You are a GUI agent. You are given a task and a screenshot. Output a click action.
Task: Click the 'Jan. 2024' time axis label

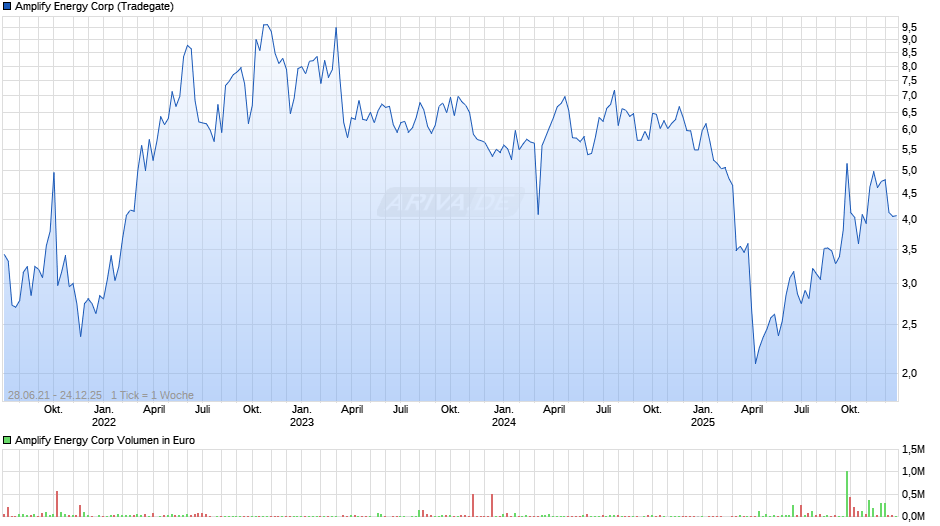504,416
